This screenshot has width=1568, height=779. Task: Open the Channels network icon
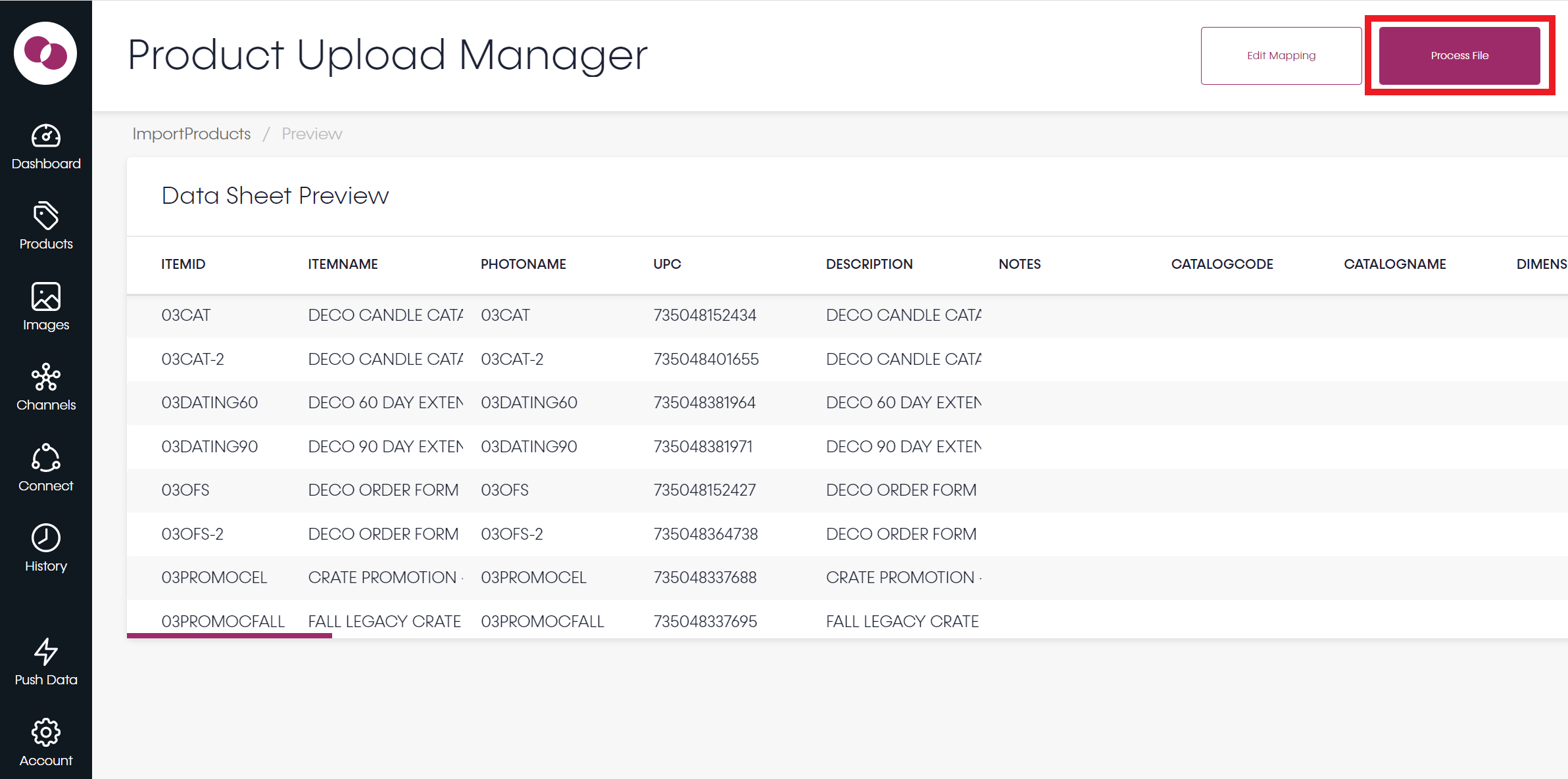[x=46, y=377]
